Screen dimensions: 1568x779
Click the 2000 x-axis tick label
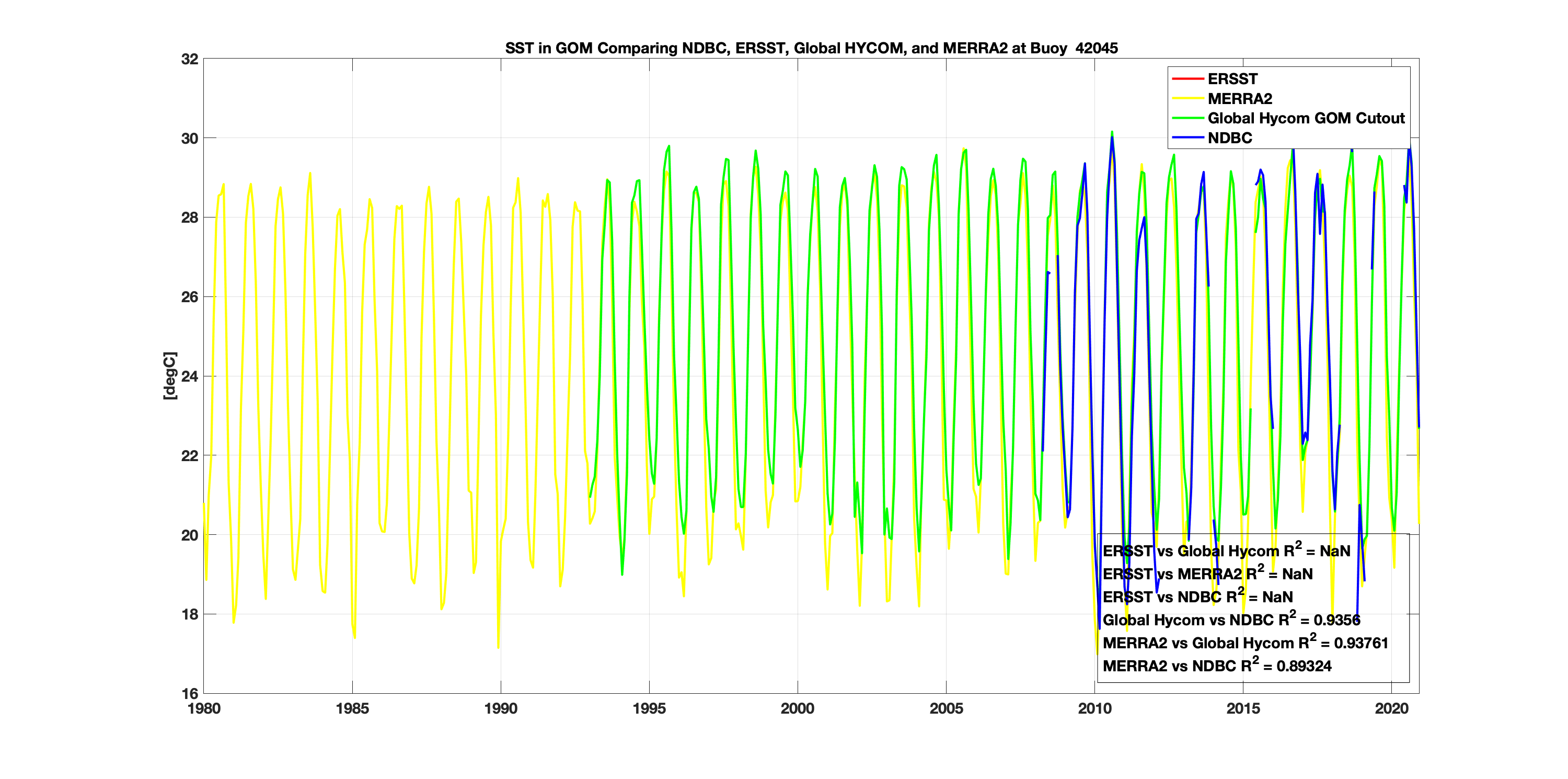798,708
